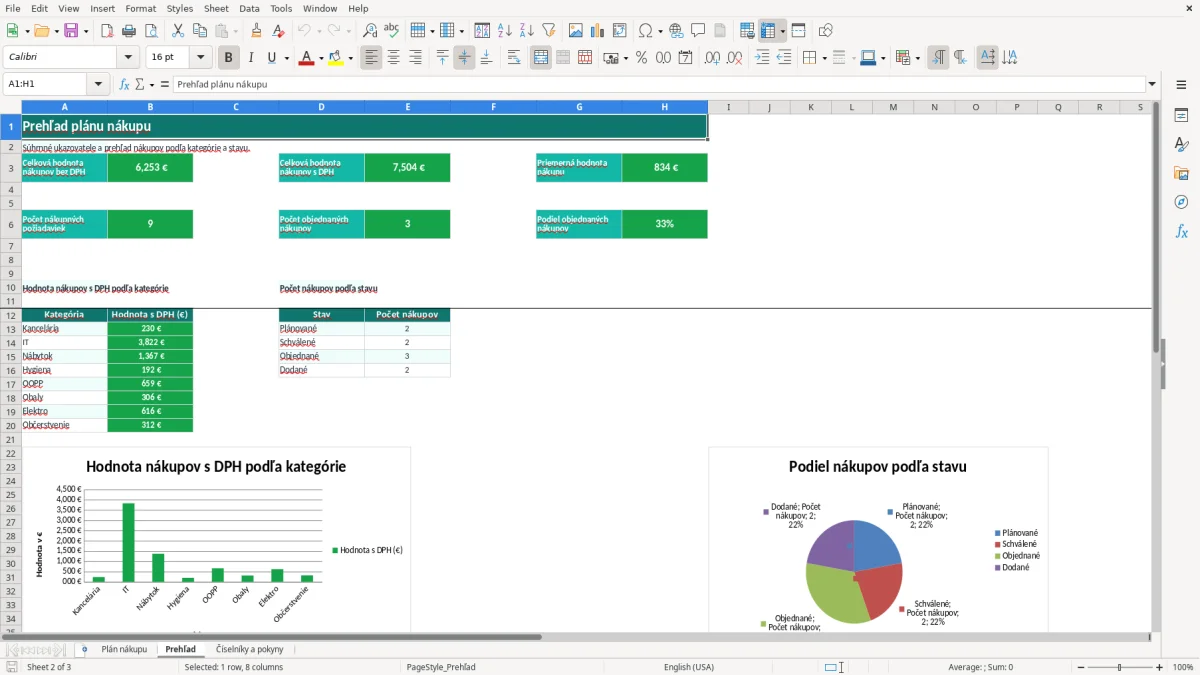
Task: Click the Spelling check abc icon
Action: click(x=392, y=31)
